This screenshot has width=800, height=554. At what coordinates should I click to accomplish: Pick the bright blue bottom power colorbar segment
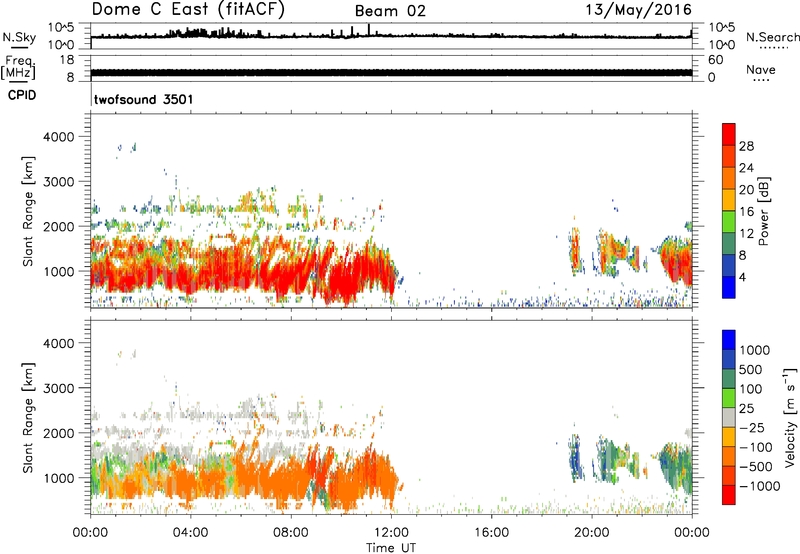pyautogui.click(x=729, y=287)
